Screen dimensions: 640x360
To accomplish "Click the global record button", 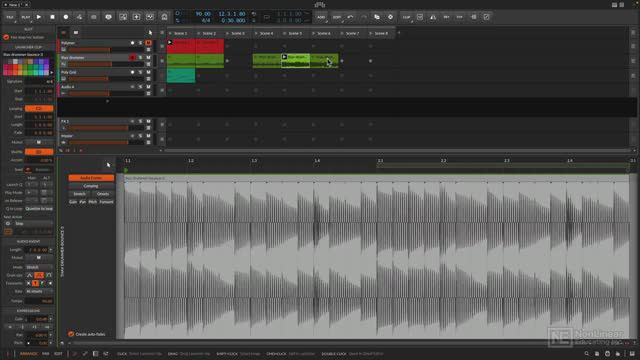I will click(66, 17).
